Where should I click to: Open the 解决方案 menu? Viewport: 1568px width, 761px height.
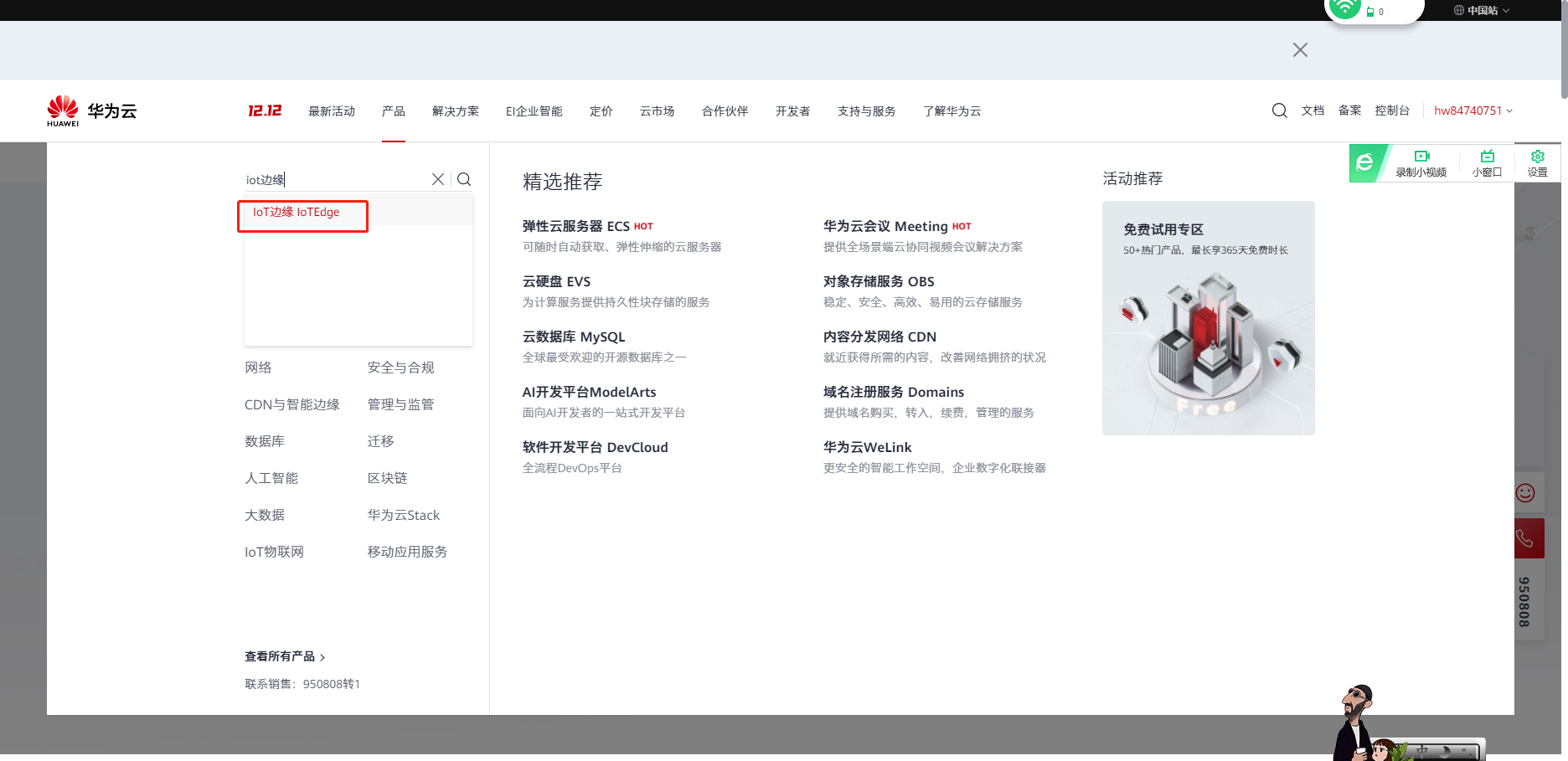pos(456,111)
